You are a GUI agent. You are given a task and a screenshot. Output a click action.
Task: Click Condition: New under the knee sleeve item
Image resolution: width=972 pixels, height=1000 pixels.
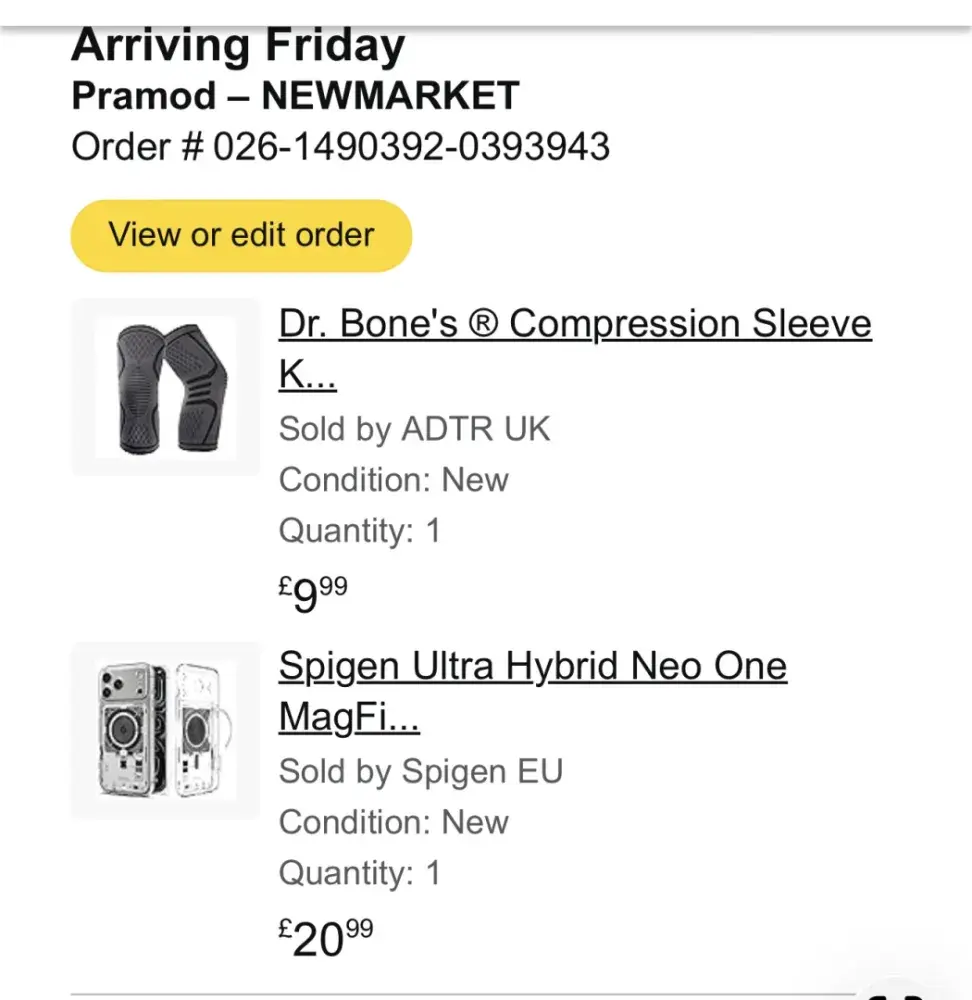pyautogui.click(x=393, y=480)
